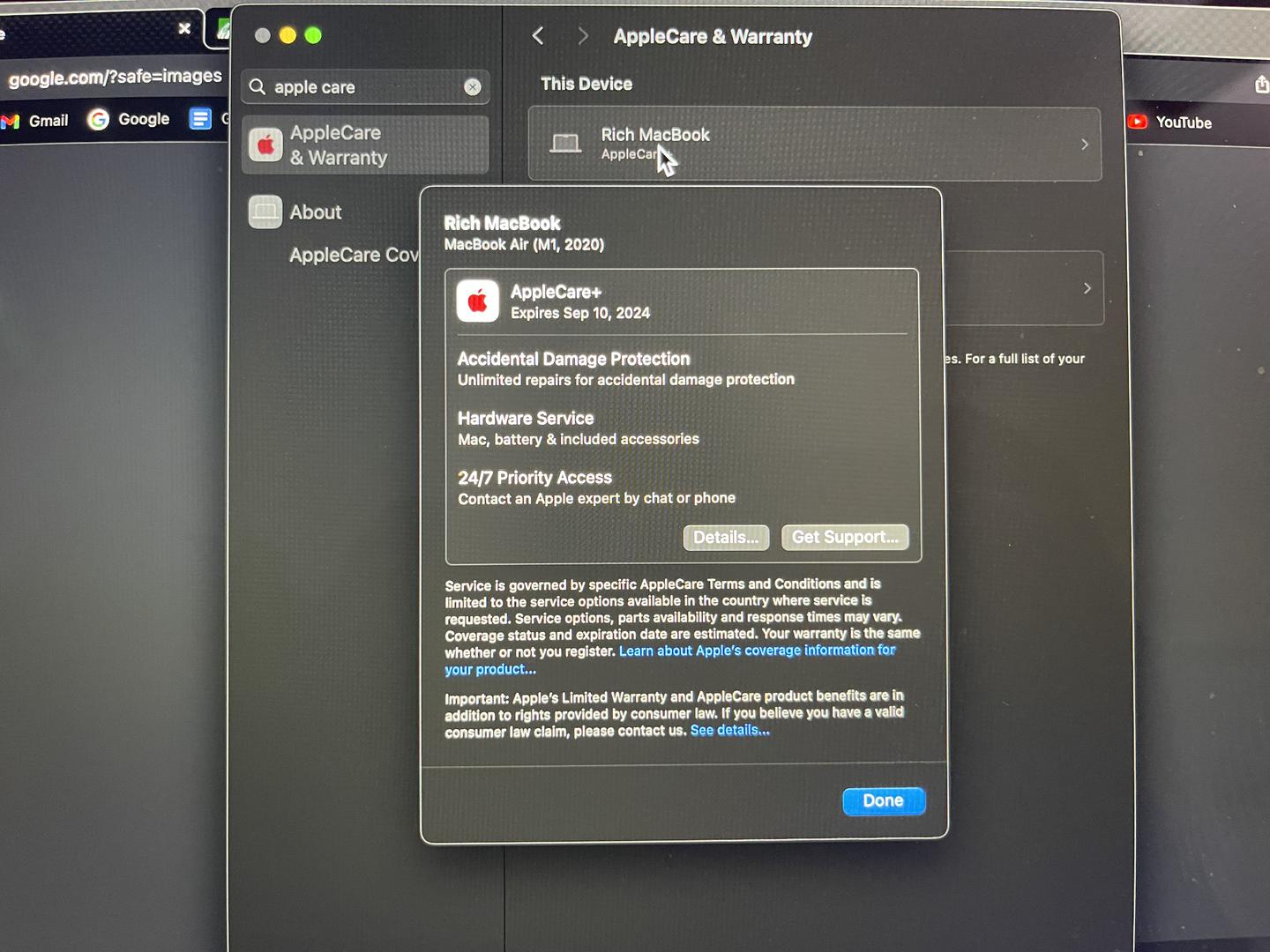Click '24/7 Priority Access' heading
Screen dimensions: 1270x952
(x=534, y=478)
